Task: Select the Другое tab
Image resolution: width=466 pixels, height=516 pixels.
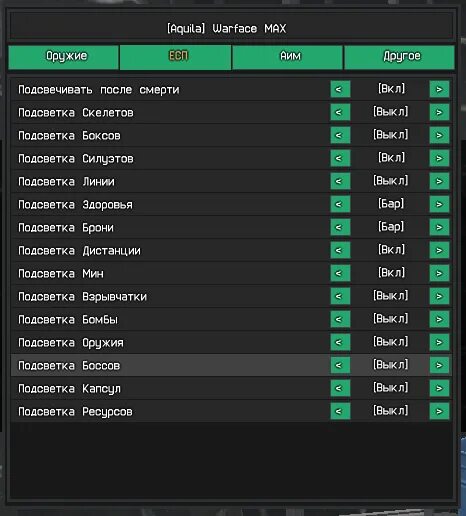Action: click(x=399, y=57)
